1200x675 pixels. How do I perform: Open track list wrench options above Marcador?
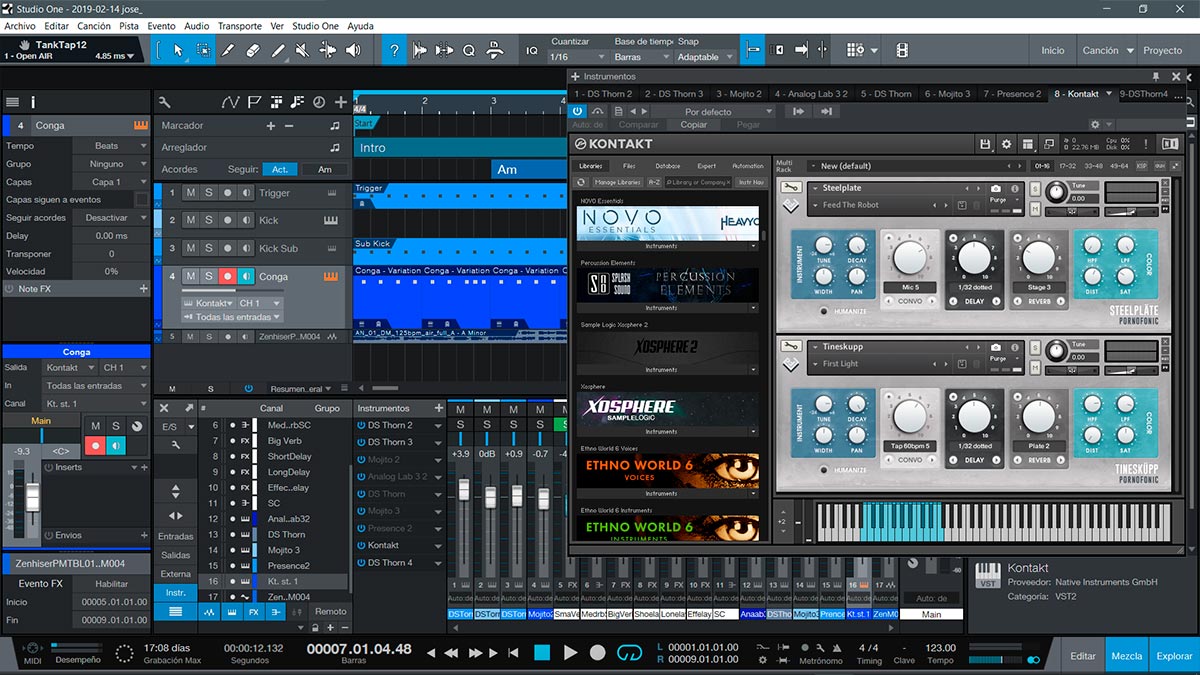point(165,101)
